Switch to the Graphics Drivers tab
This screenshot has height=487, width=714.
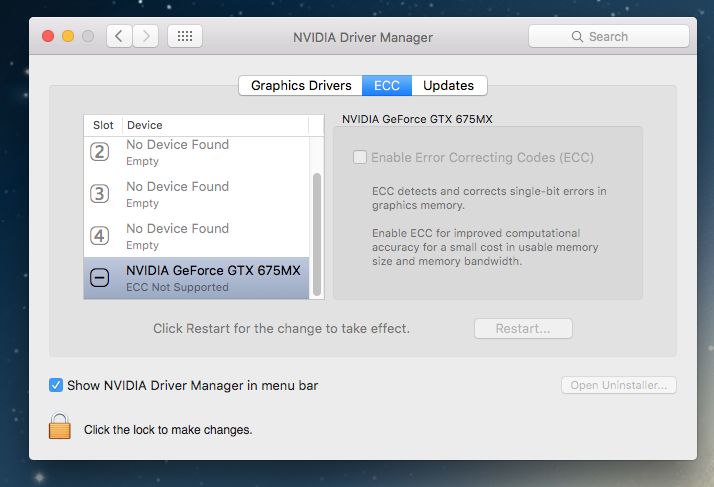click(301, 86)
